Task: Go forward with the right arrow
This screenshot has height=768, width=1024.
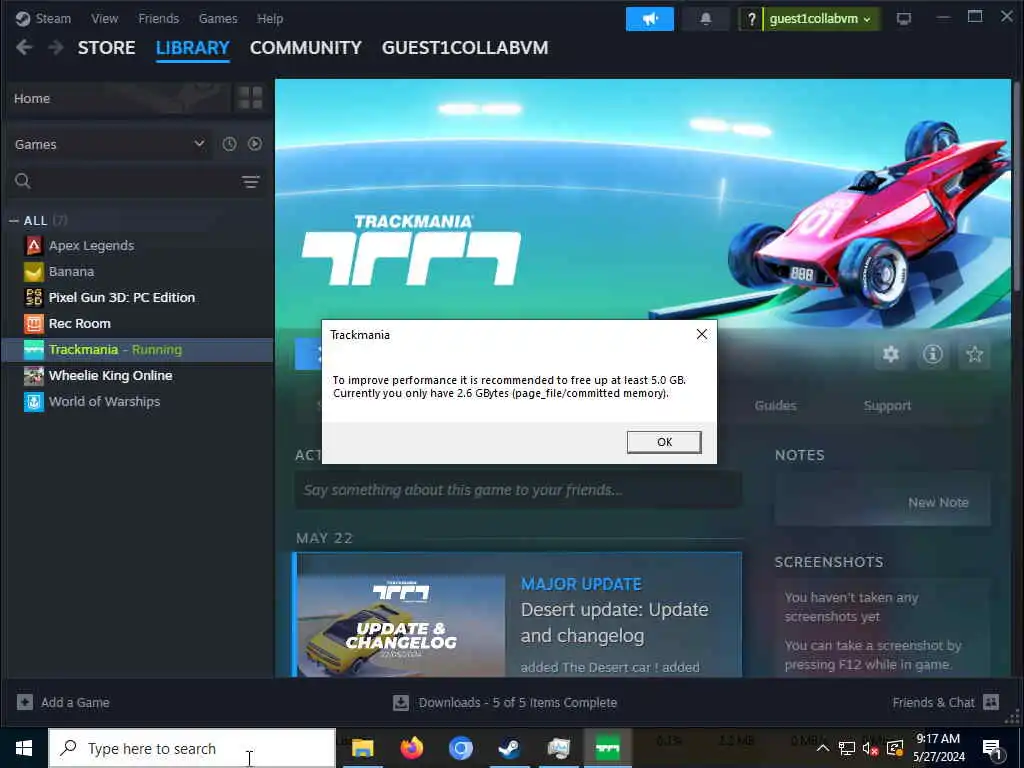Action: pyautogui.click(x=56, y=47)
